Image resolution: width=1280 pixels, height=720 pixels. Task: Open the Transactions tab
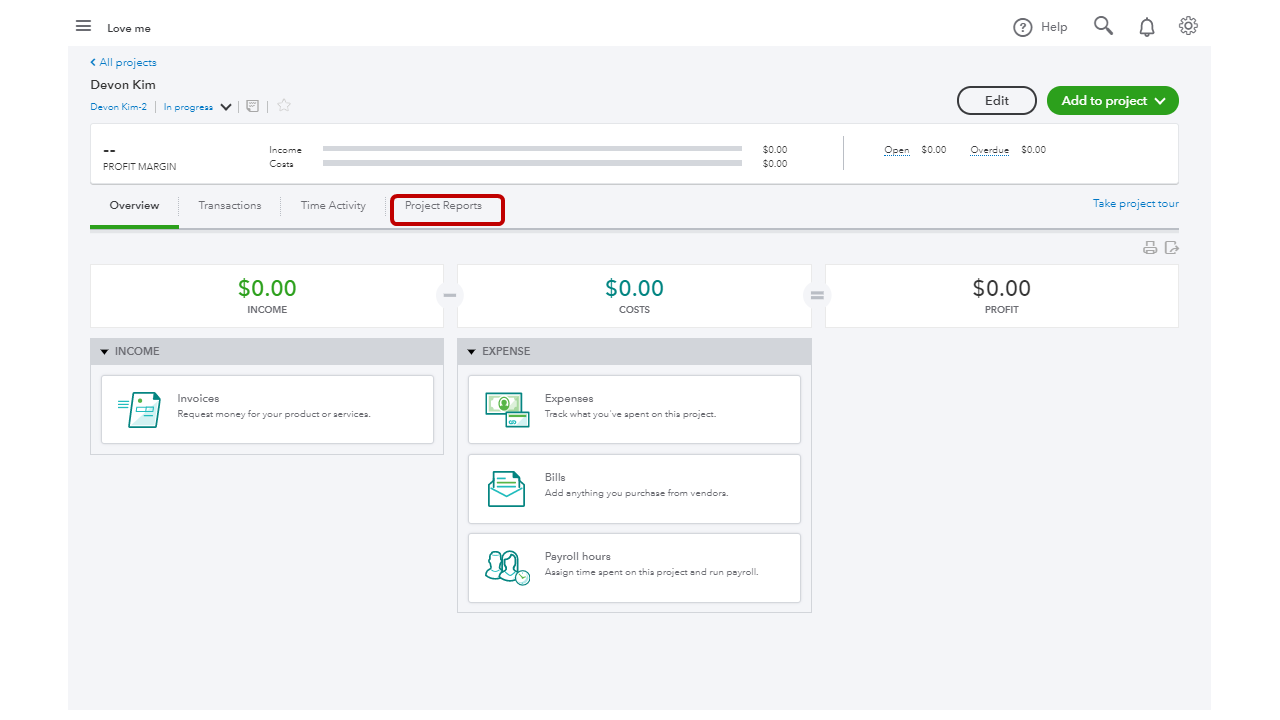(x=229, y=205)
